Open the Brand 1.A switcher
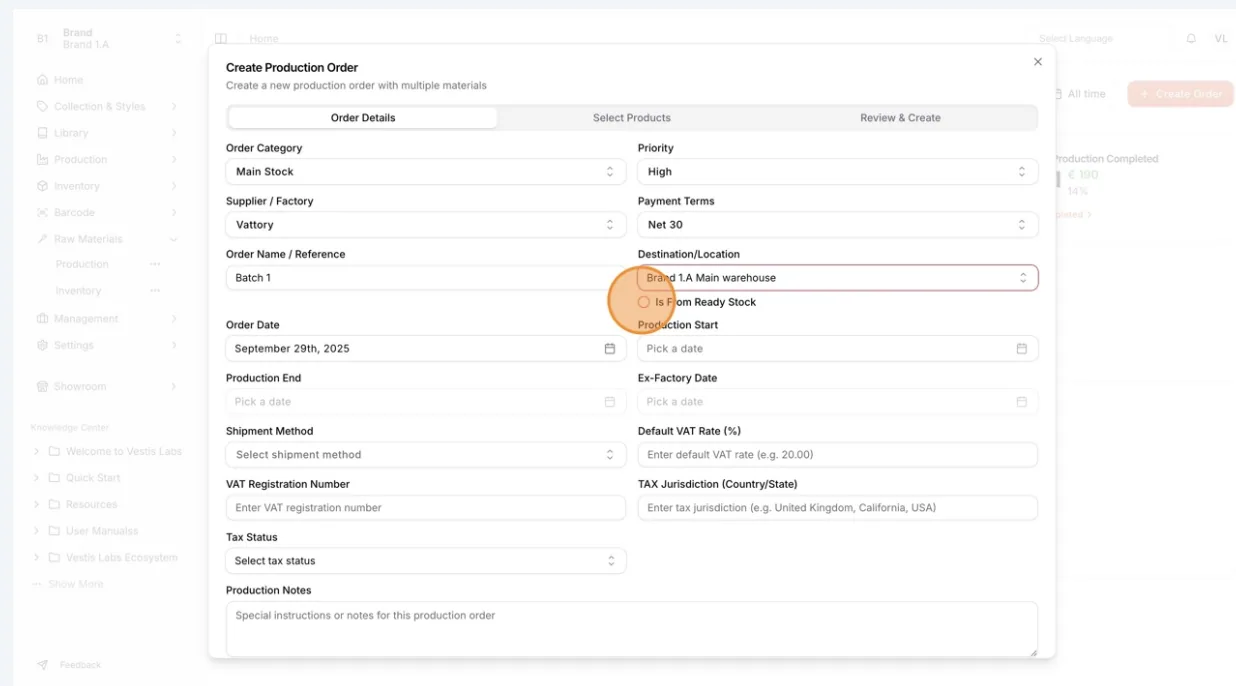 pos(110,39)
